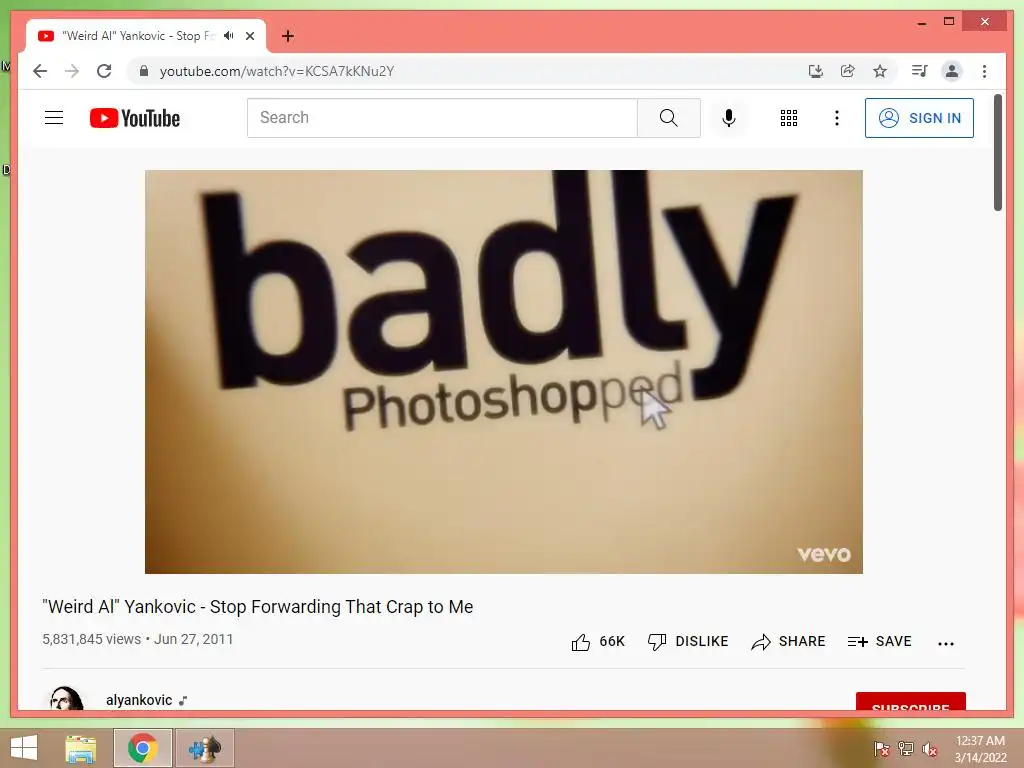Open YouTube settings three-dot menu
Image resolution: width=1024 pixels, height=768 pixels.
(837, 118)
